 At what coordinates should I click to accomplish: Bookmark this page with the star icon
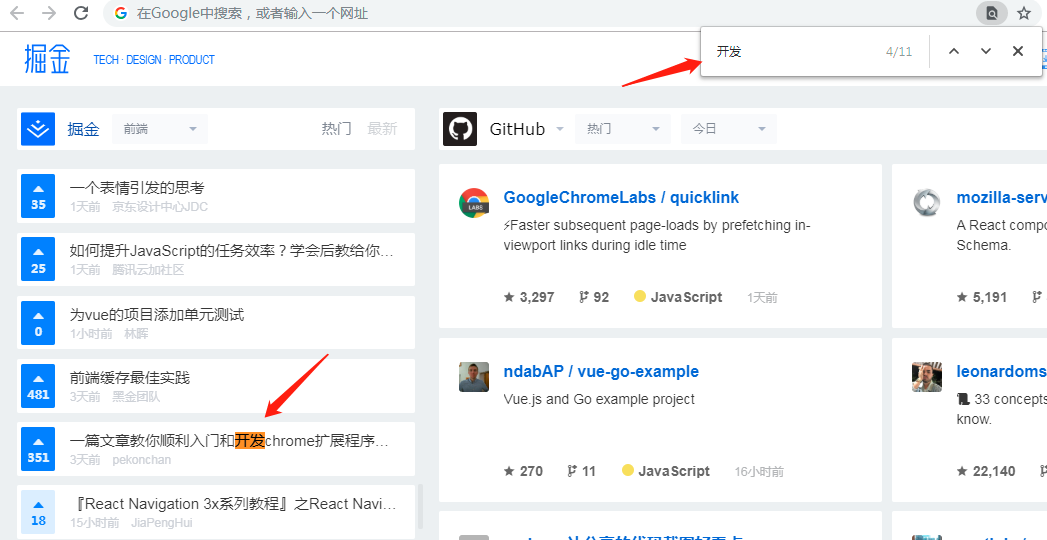(1024, 13)
